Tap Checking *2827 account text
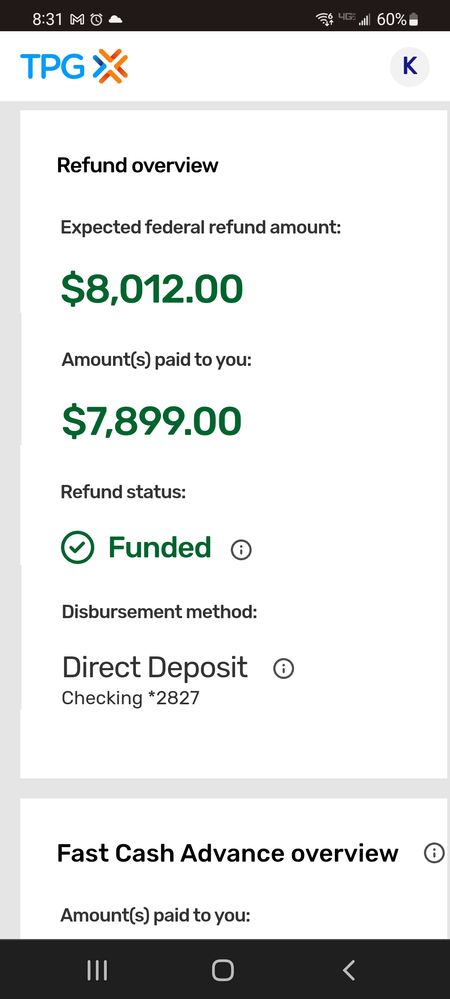This screenshot has width=450, height=999. 131,698
